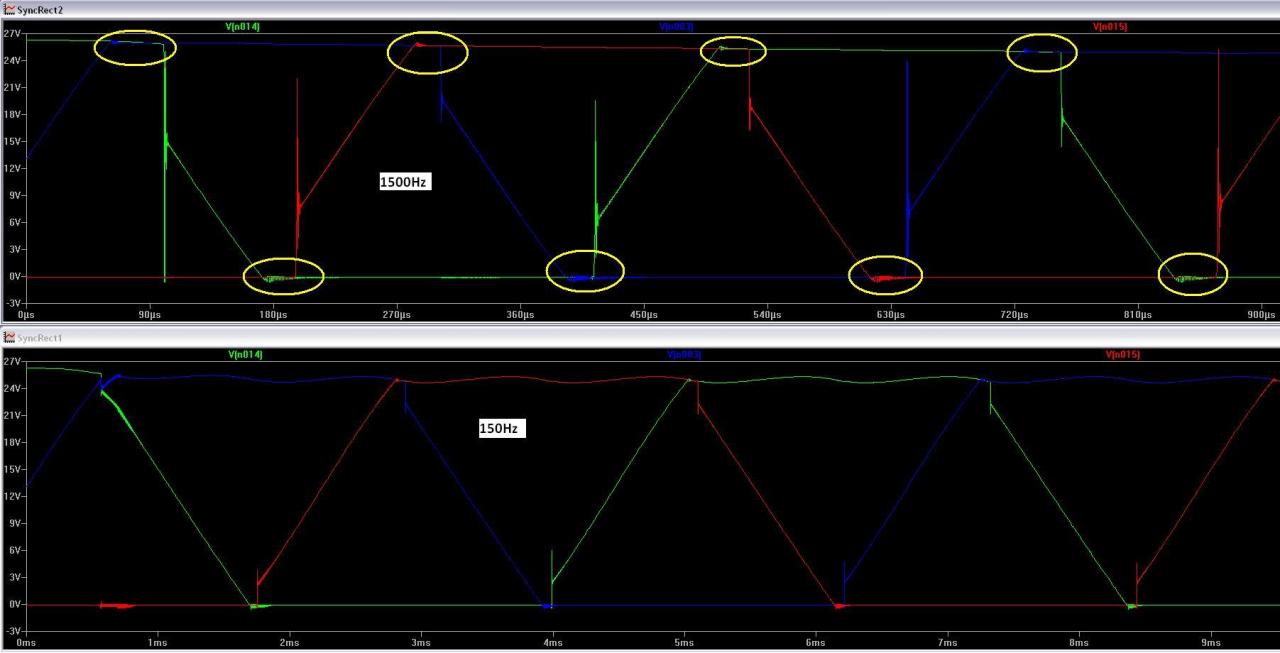
Task: Click the 1ms time axis label
Action: (x=157, y=643)
